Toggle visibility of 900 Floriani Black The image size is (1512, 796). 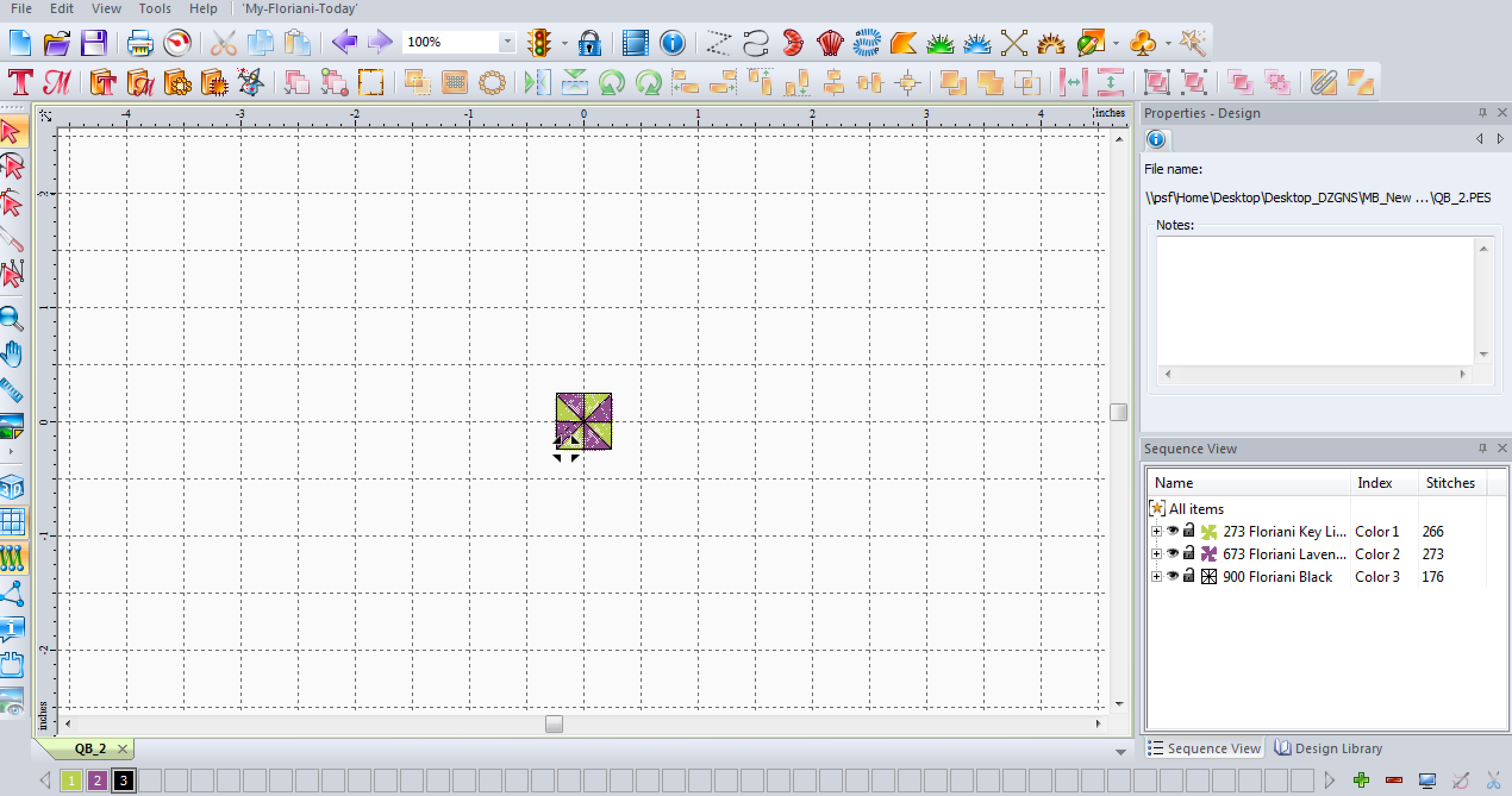click(x=1173, y=576)
